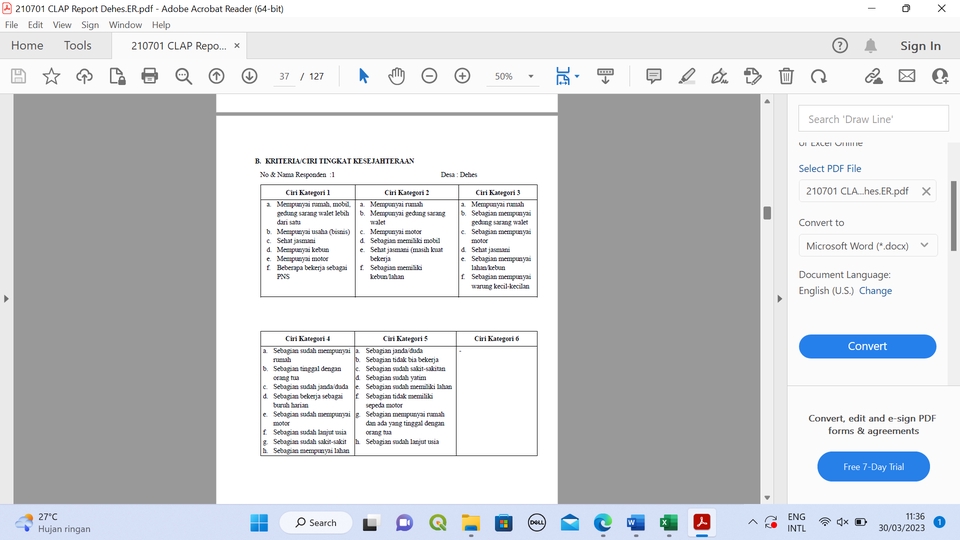Open the Edit menu
Screen dimensions: 960x540
pyautogui.click(x=36, y=24)
